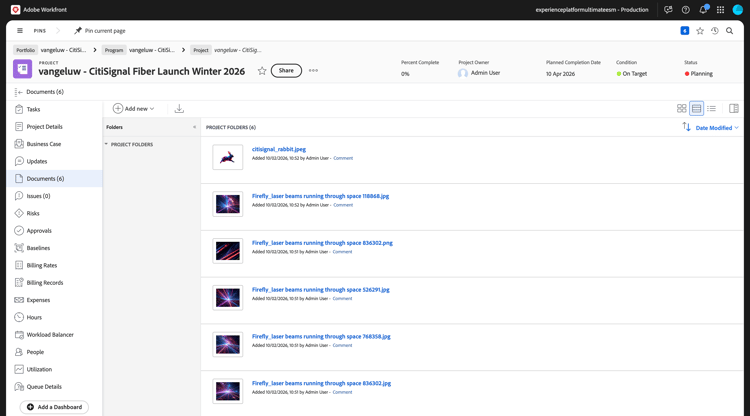
Task: Click the Hours clock icon
Action: [19, 317]
